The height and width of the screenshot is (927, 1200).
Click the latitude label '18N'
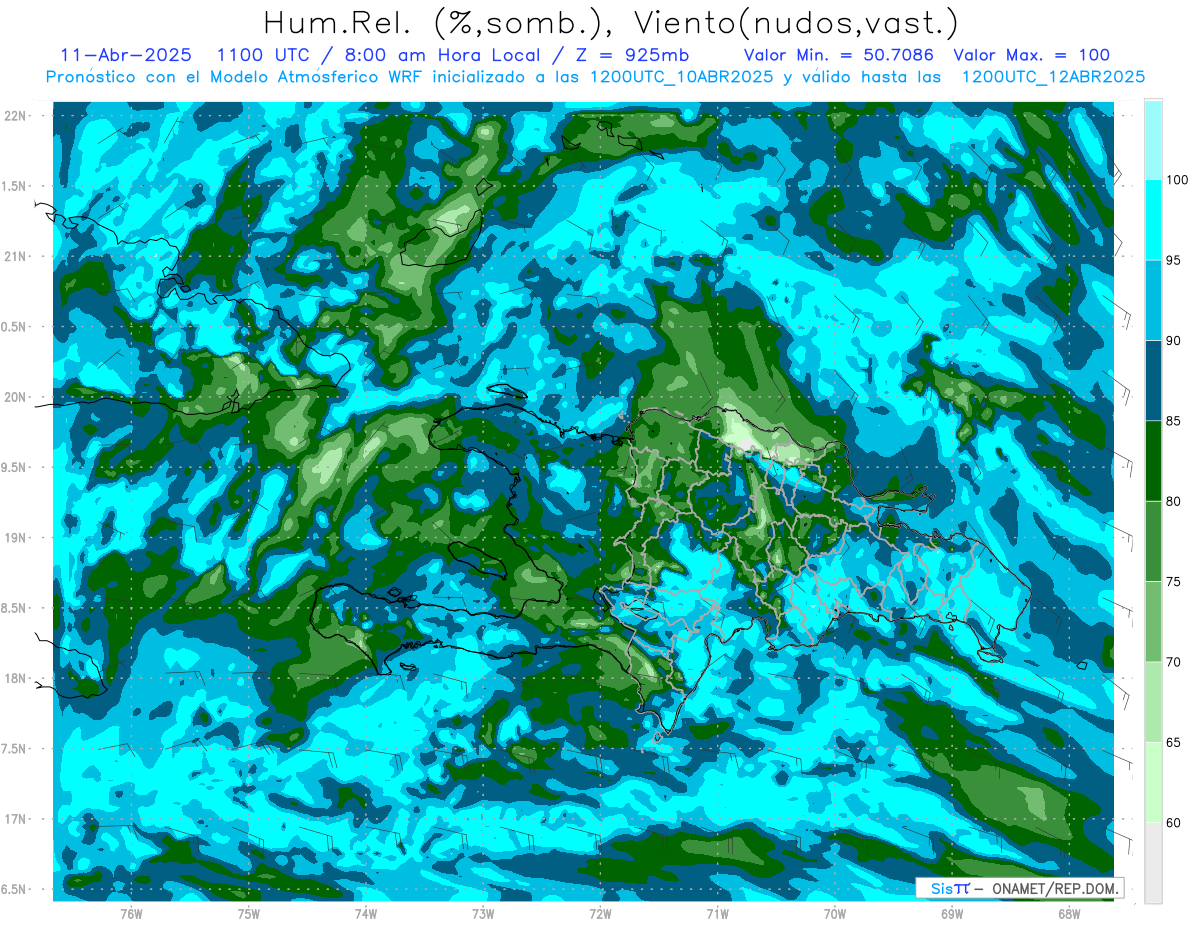[16, 678]
